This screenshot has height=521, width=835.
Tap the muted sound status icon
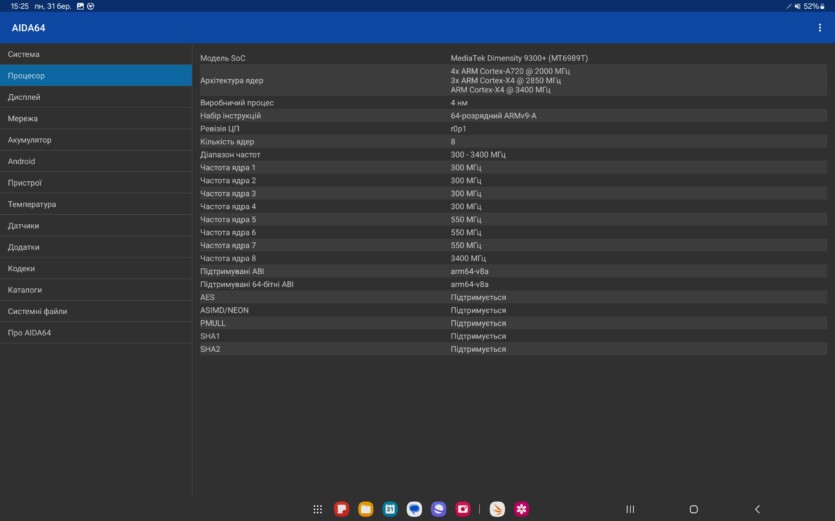pos(797,6)
